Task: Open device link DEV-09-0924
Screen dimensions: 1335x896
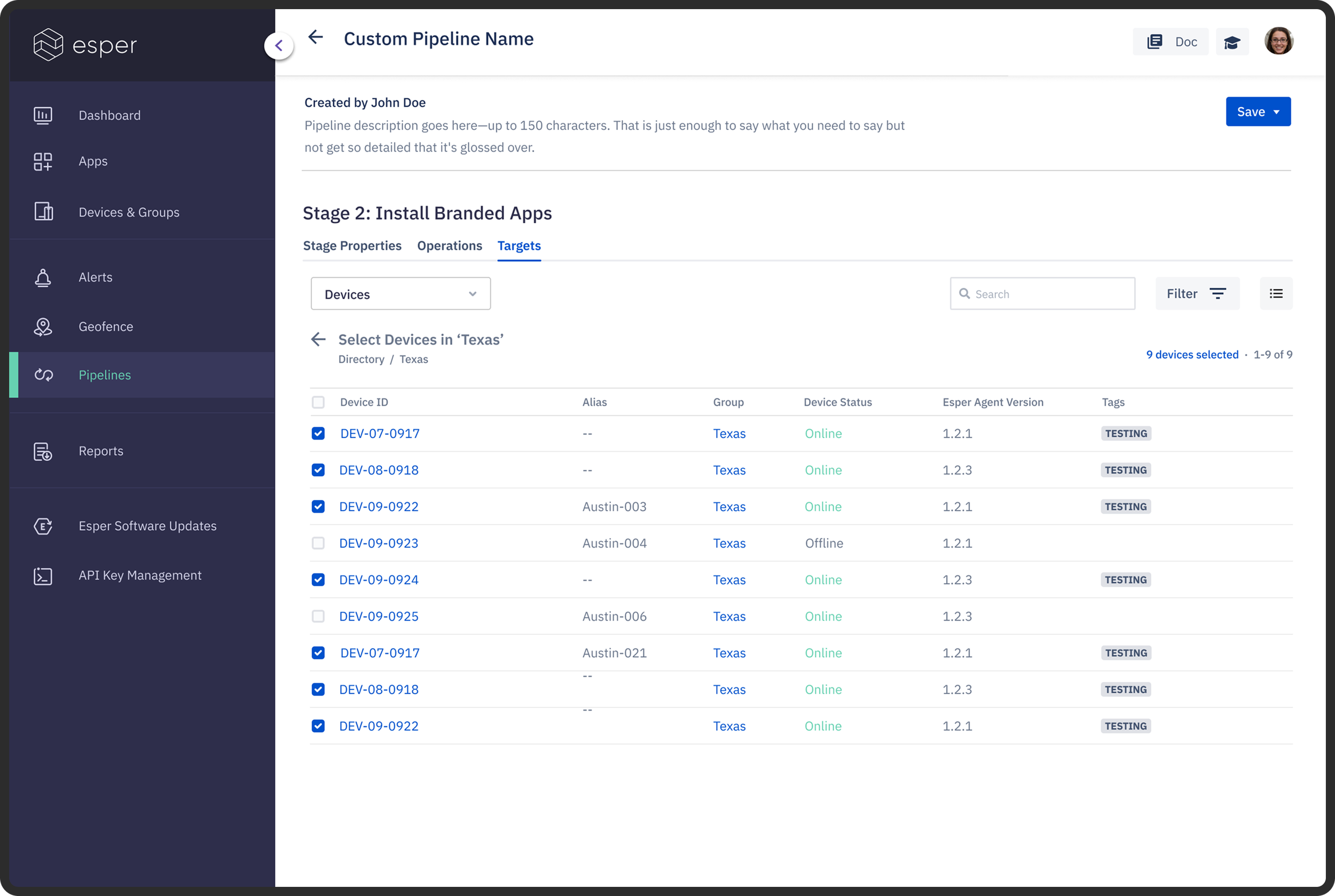Action: (x=378, y=579)
